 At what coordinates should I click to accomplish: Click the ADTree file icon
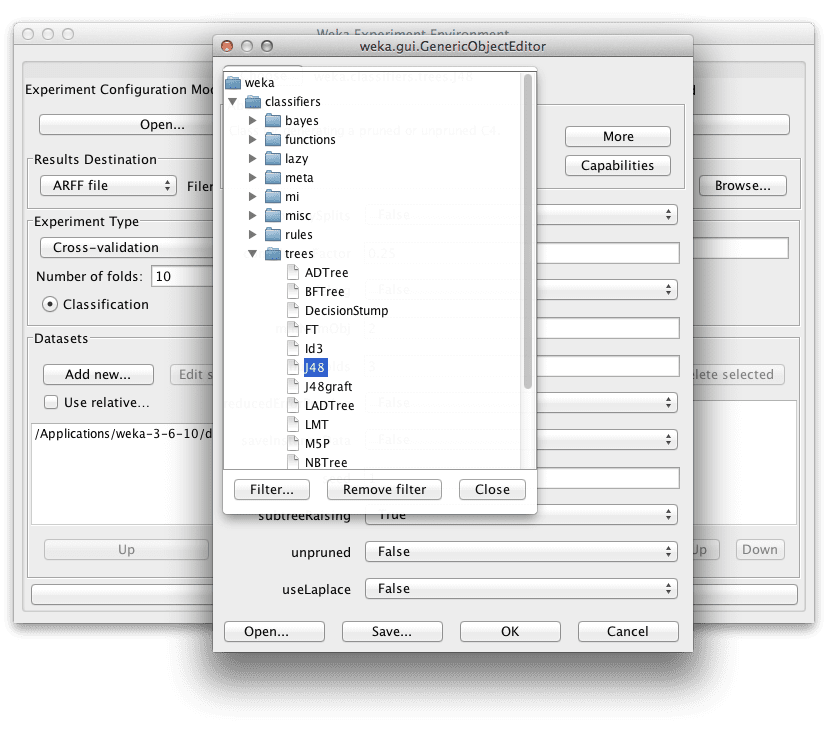[293, 272]
